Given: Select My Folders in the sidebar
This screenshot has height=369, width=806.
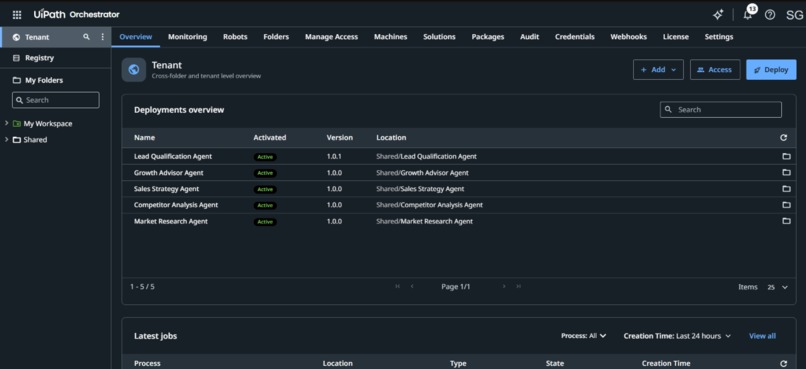Looking at the screenshot, I should coord(44,80).
